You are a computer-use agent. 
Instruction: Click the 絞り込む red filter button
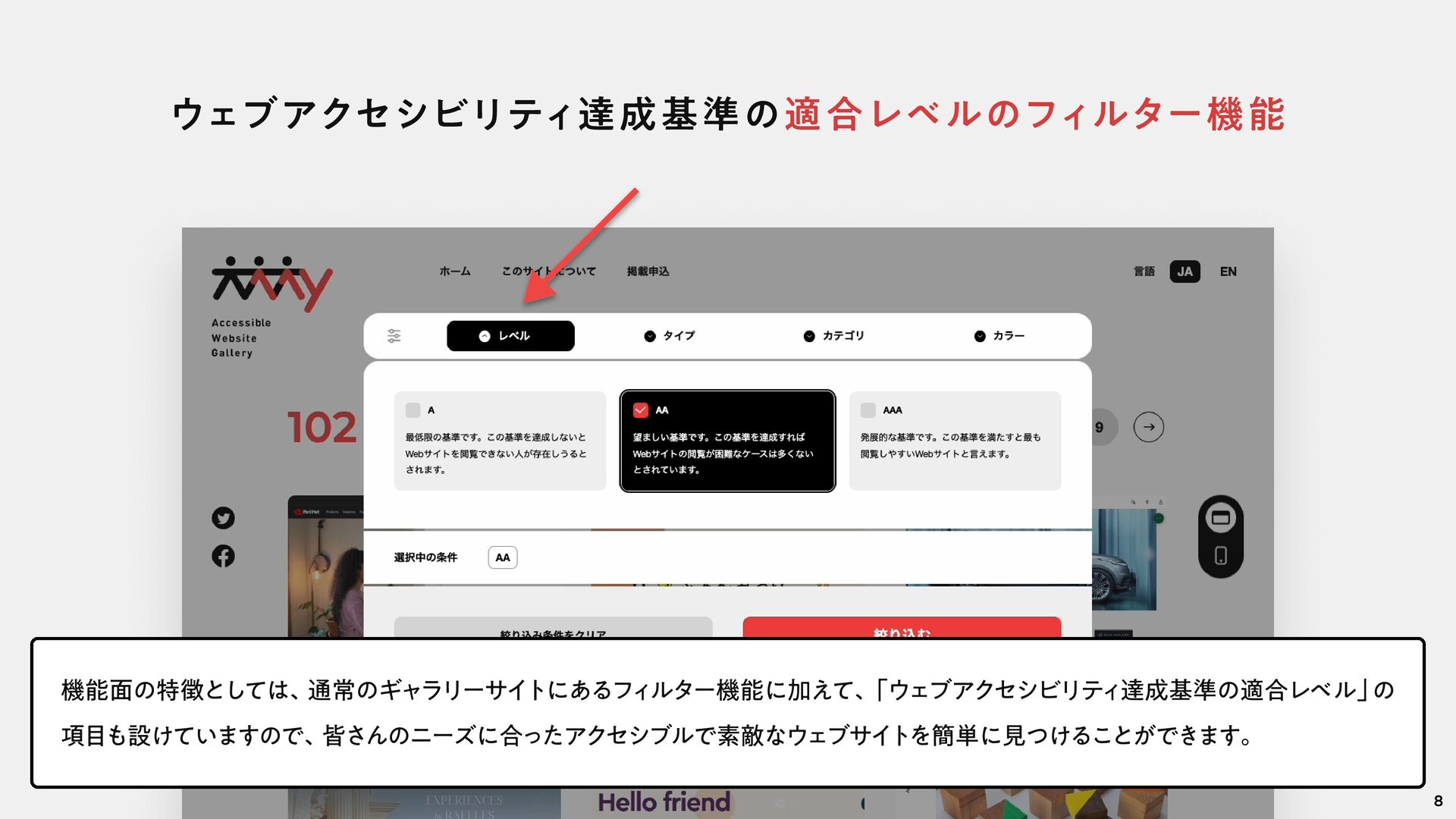902,628
